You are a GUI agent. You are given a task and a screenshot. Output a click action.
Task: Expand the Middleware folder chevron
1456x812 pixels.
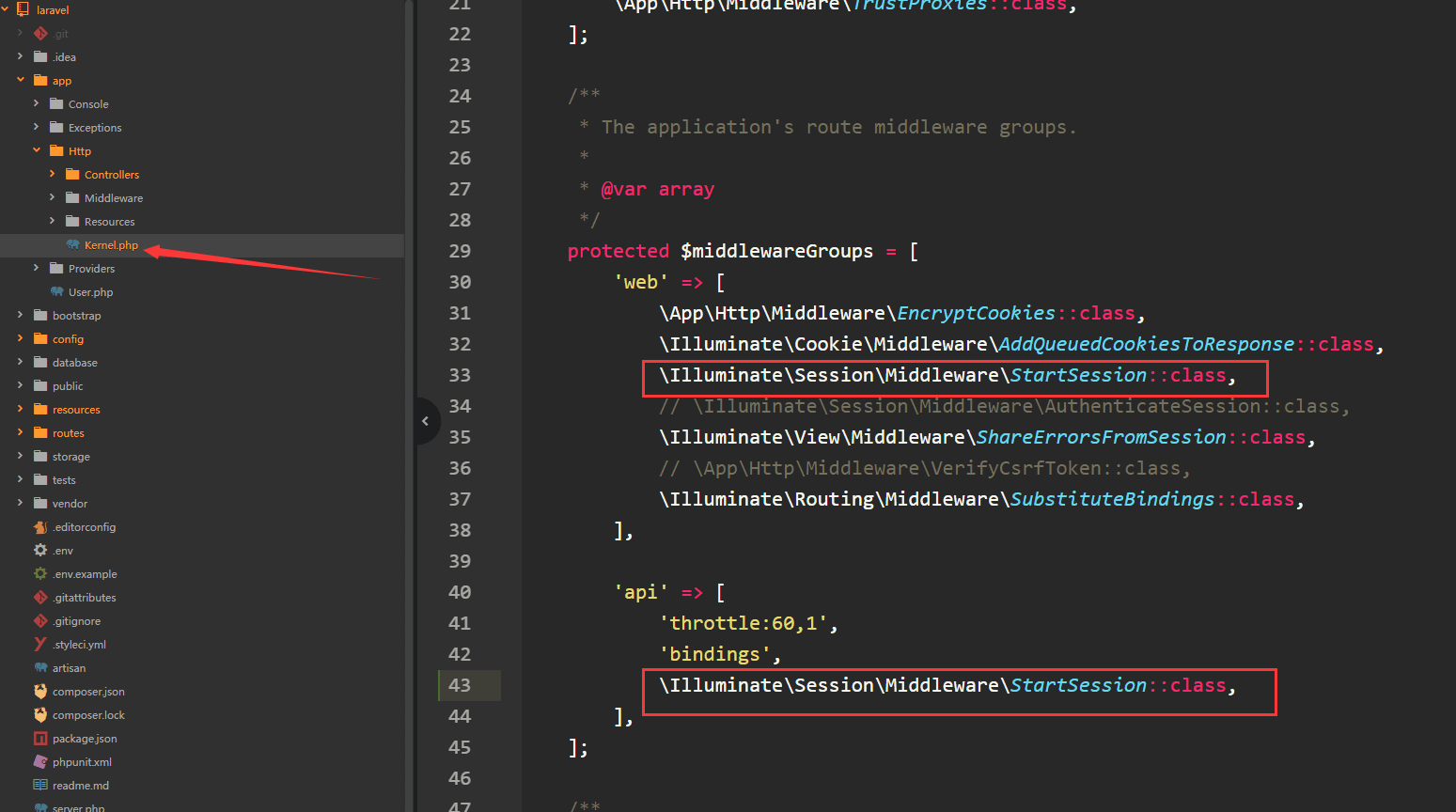coord(52,197)
